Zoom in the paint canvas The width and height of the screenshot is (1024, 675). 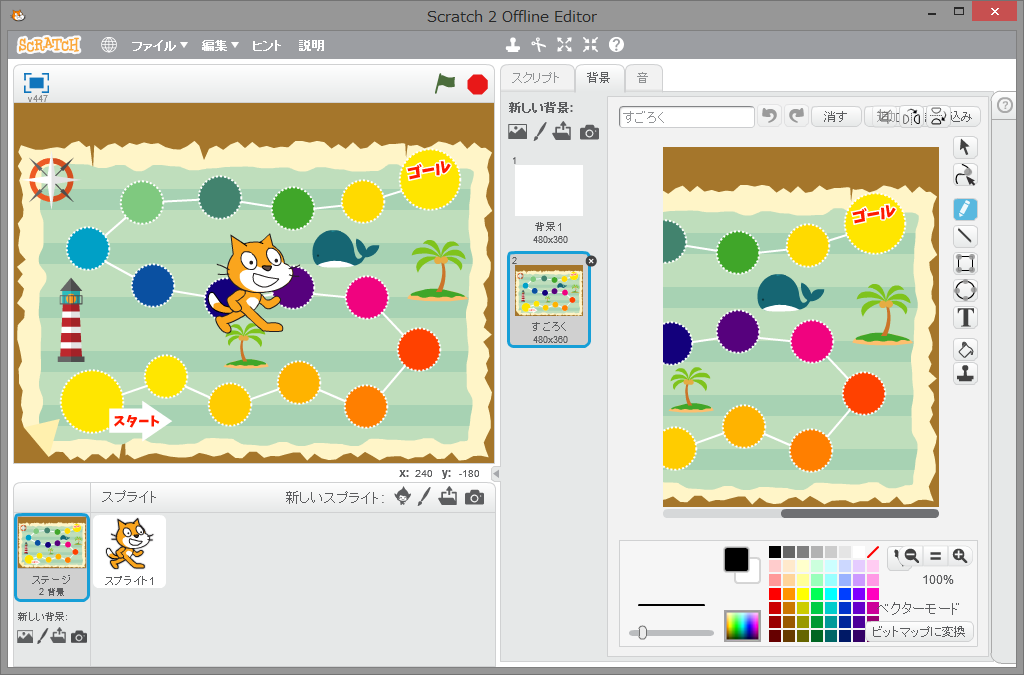(x=959, y=556)
